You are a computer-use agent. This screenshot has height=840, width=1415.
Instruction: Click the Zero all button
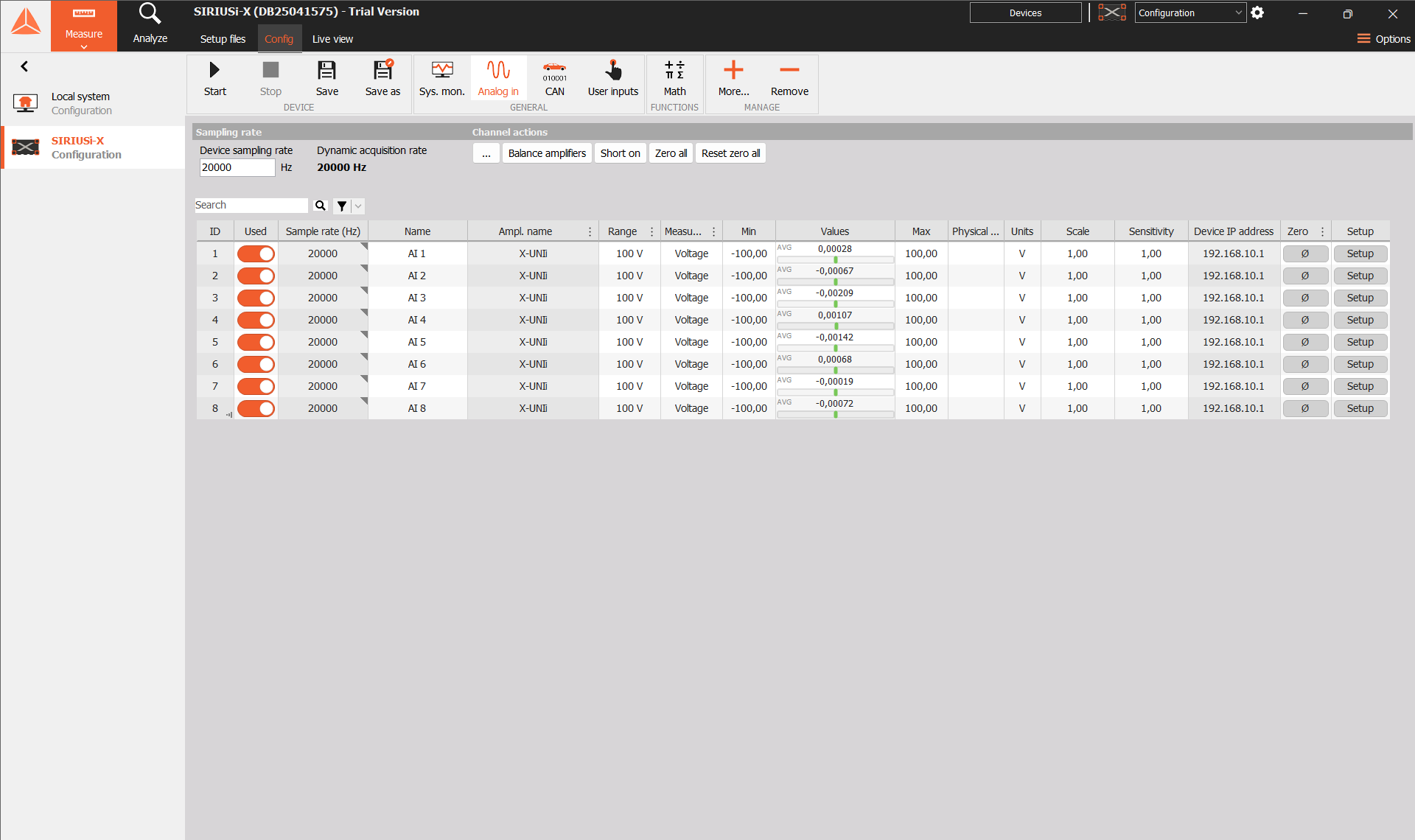671,153
